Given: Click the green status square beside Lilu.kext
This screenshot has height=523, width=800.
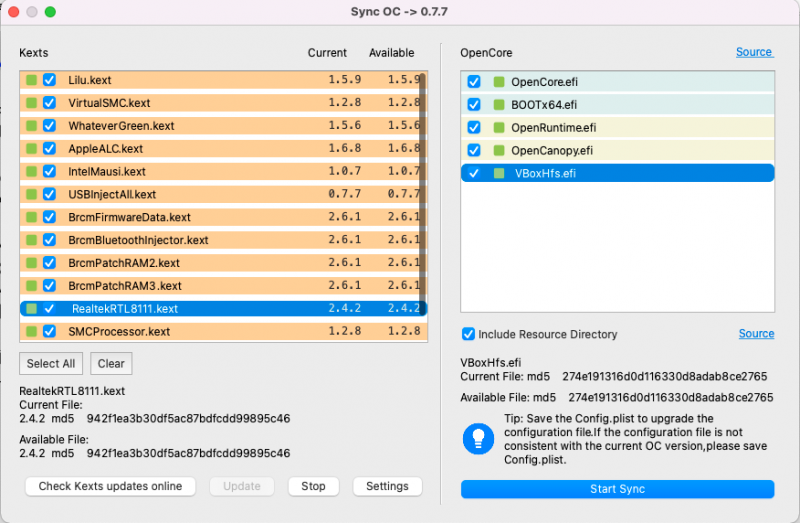Looking at the screenshot, I should click(32, 80).
